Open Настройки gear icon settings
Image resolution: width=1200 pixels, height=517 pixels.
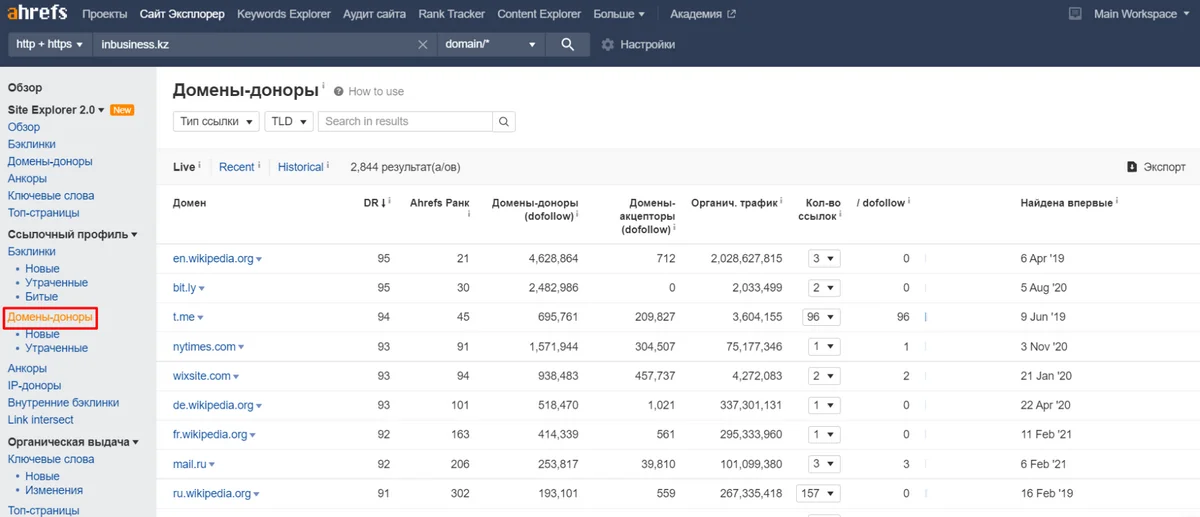coord(607,45)
